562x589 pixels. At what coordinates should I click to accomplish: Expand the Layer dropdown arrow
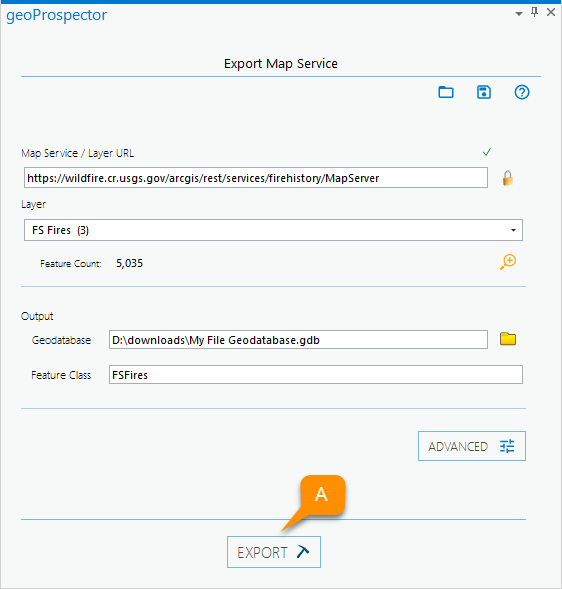[x=513, y=230]
